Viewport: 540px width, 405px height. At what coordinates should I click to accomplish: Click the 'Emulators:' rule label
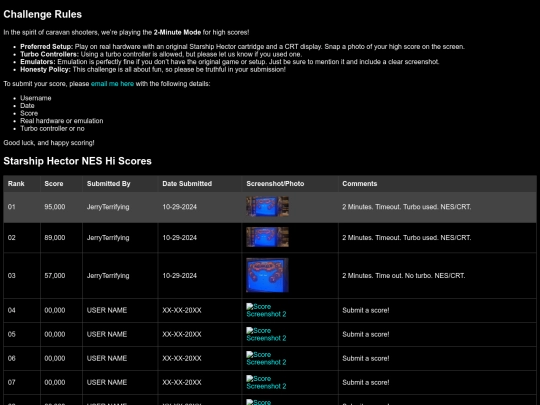38,62
